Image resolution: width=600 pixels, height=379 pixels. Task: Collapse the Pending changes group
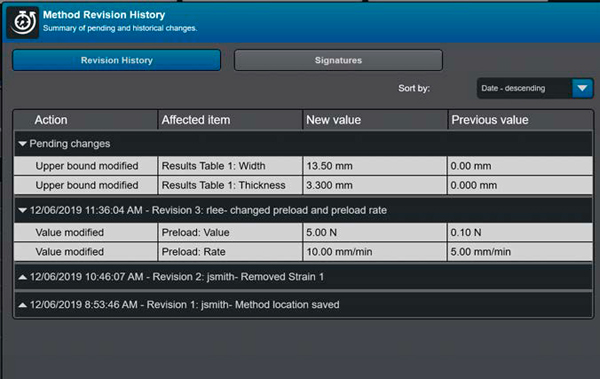pos(23,144)
